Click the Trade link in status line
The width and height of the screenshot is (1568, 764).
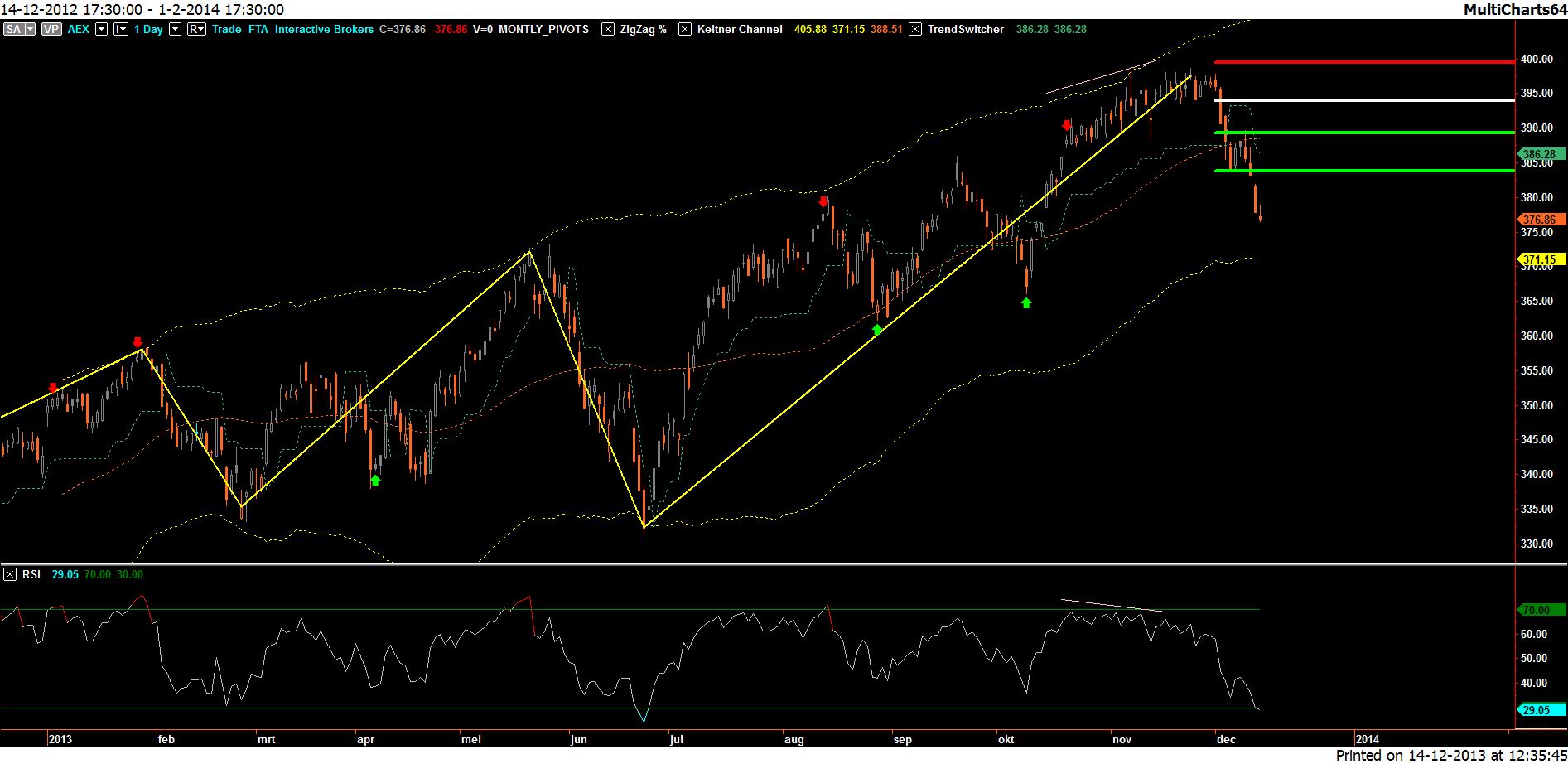pos(226,29)
